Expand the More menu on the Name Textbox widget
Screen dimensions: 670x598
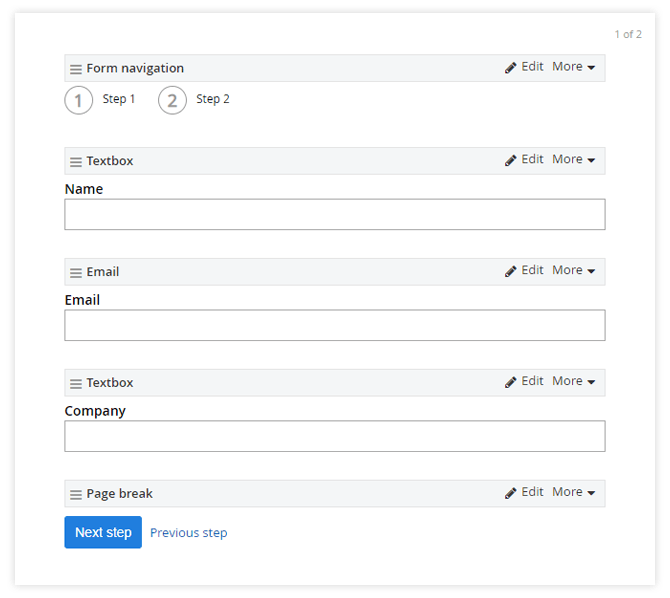tap(573, 160)
